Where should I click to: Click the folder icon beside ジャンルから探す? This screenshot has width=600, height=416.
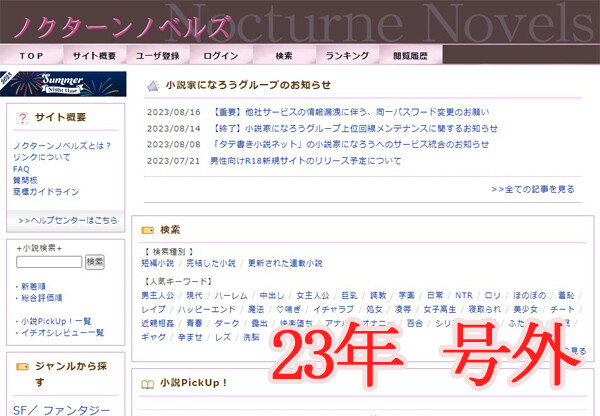(22, 367)
